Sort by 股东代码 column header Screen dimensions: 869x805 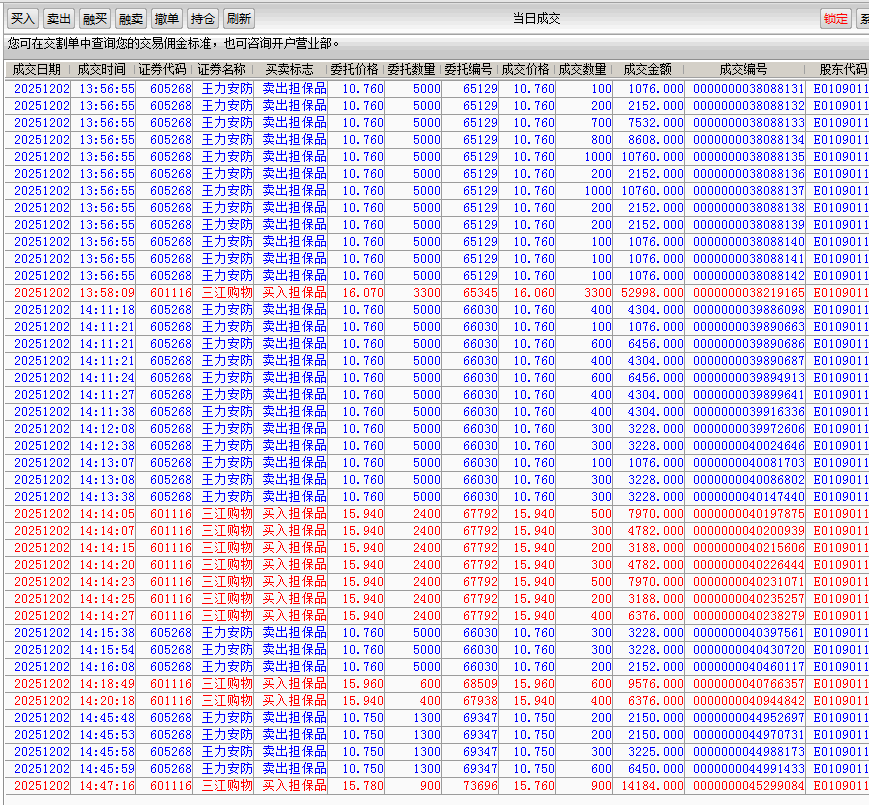[842, 69]
